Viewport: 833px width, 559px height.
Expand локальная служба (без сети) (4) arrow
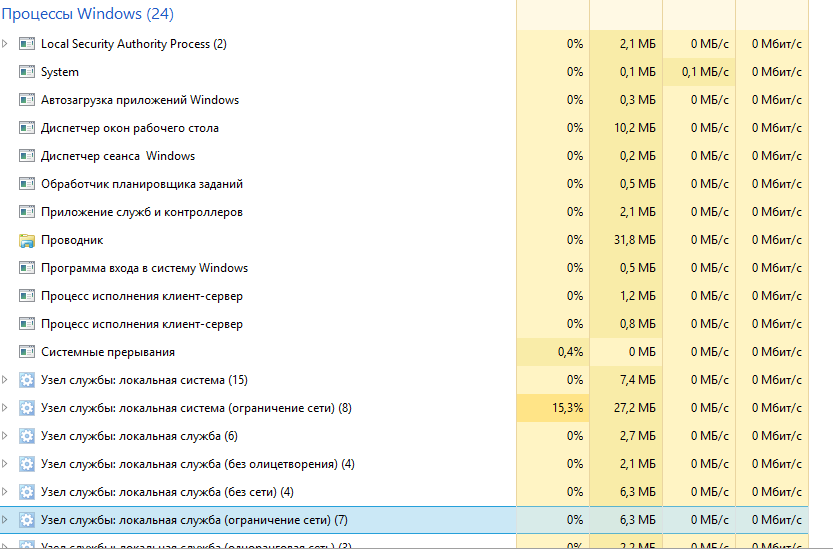click(5, 492)
